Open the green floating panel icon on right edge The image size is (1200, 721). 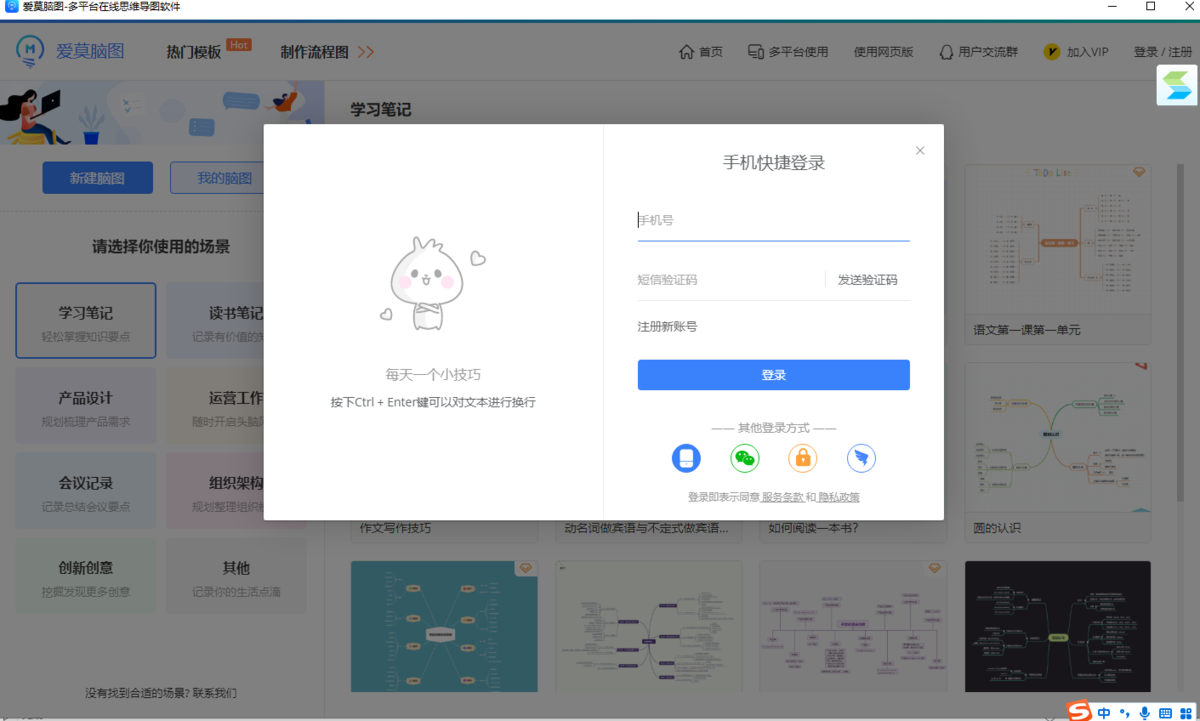point(1177,85)
